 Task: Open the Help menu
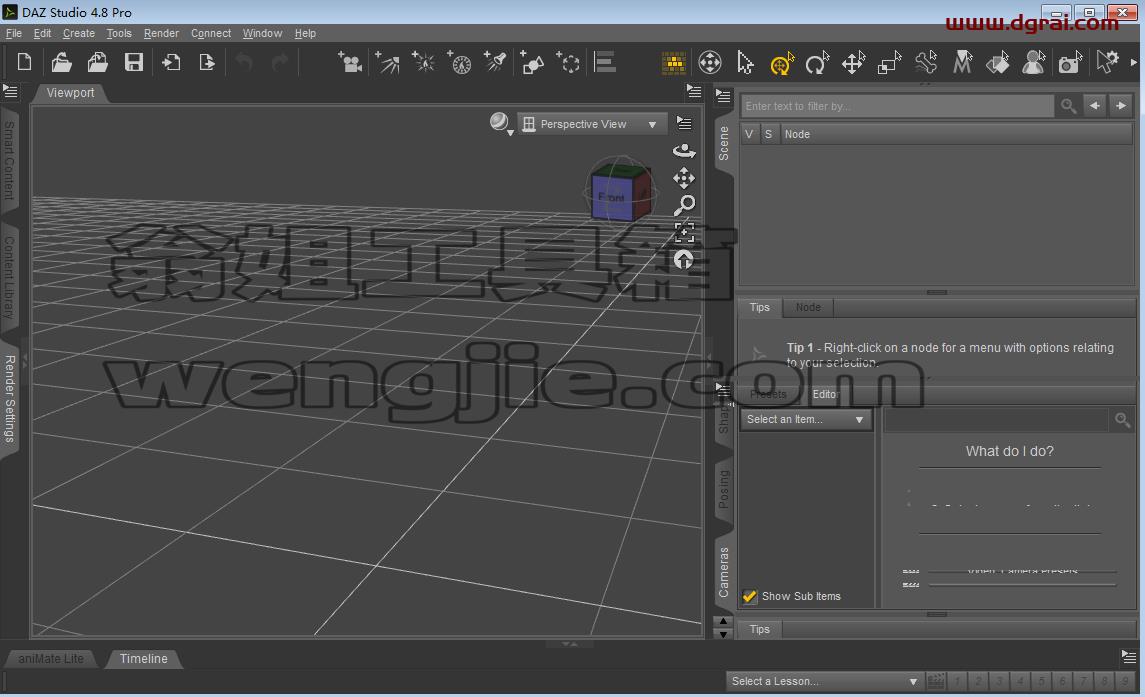pos(305,34)
